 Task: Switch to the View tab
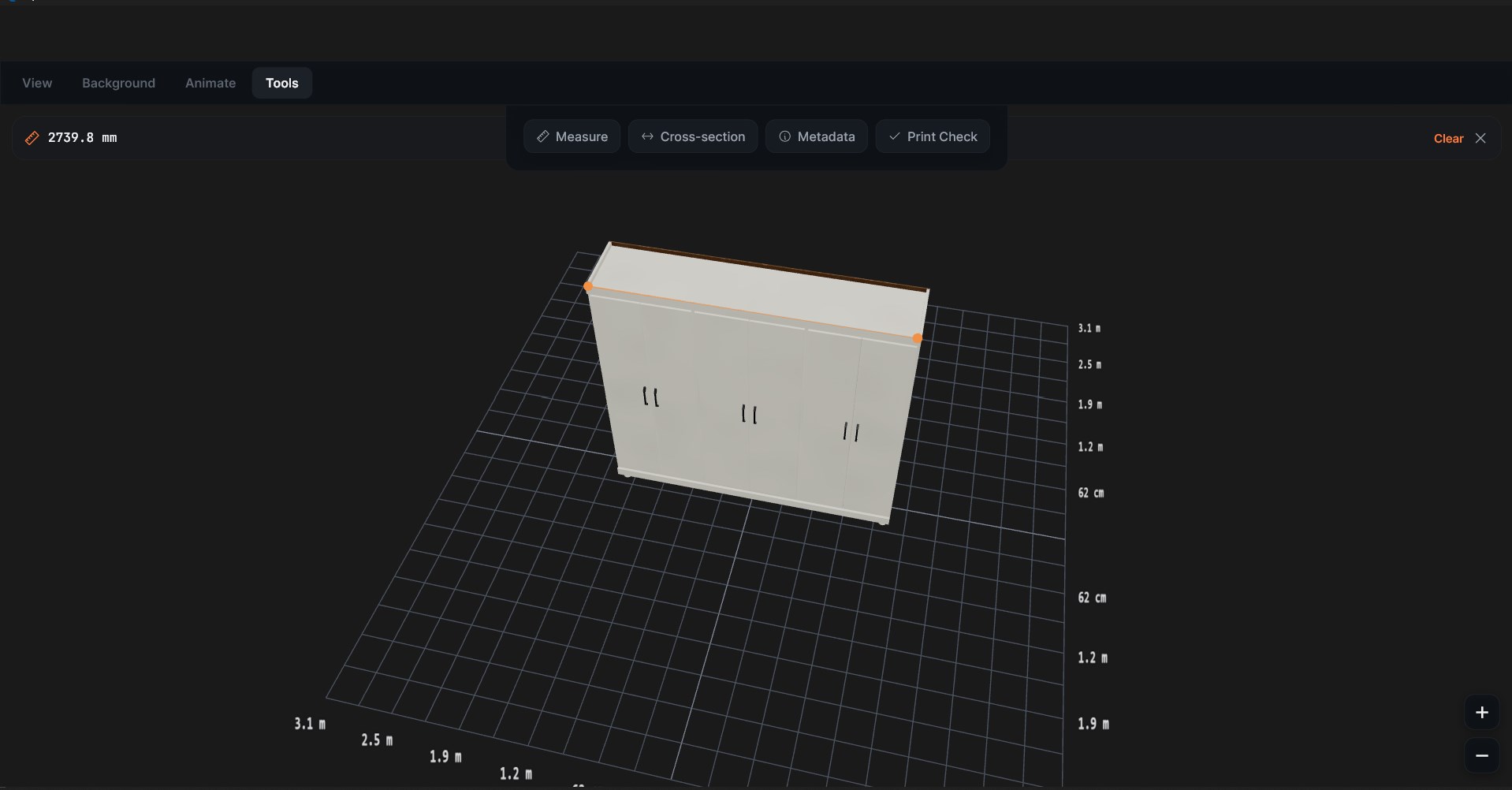(37, 83)
